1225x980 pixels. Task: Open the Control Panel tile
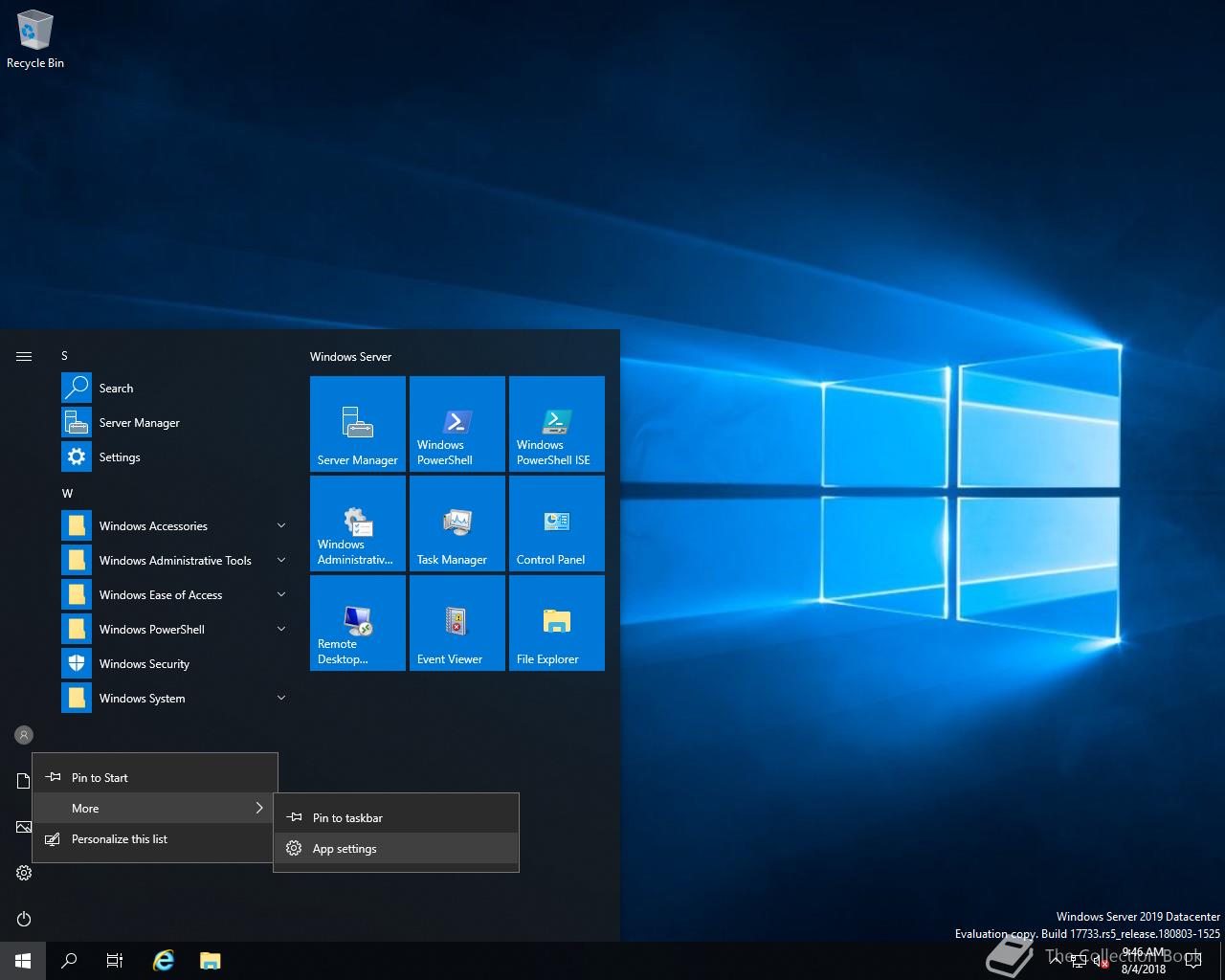click(557, 523)
